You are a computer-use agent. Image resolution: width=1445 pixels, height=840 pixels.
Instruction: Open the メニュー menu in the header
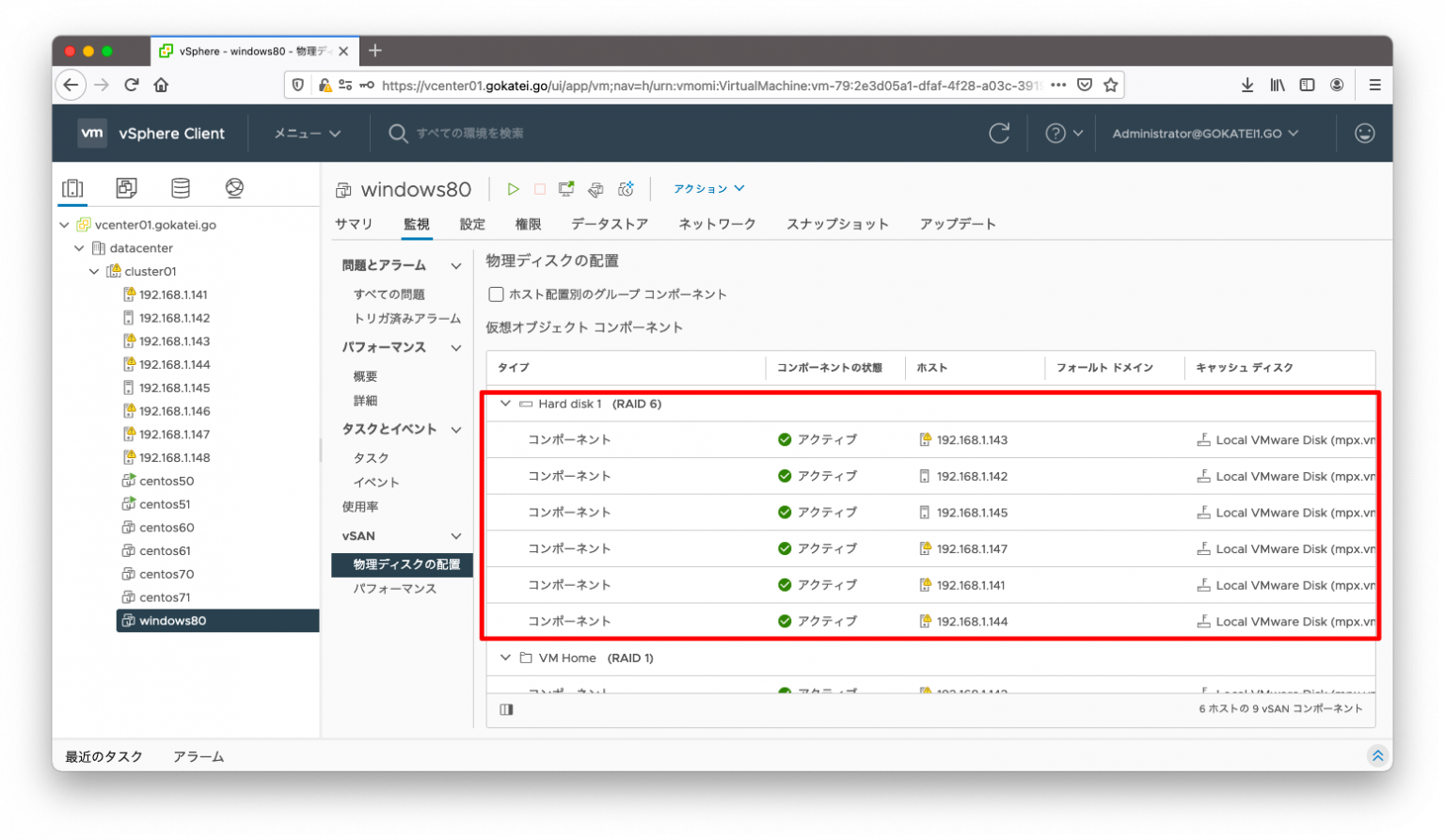pyautogui.click(x=307, y=133)
